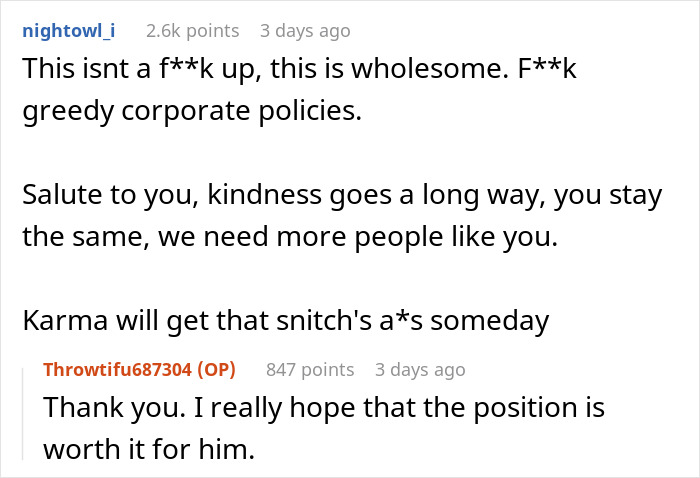Click the 847 points score

pyautogui.click(x=310, y=370)
